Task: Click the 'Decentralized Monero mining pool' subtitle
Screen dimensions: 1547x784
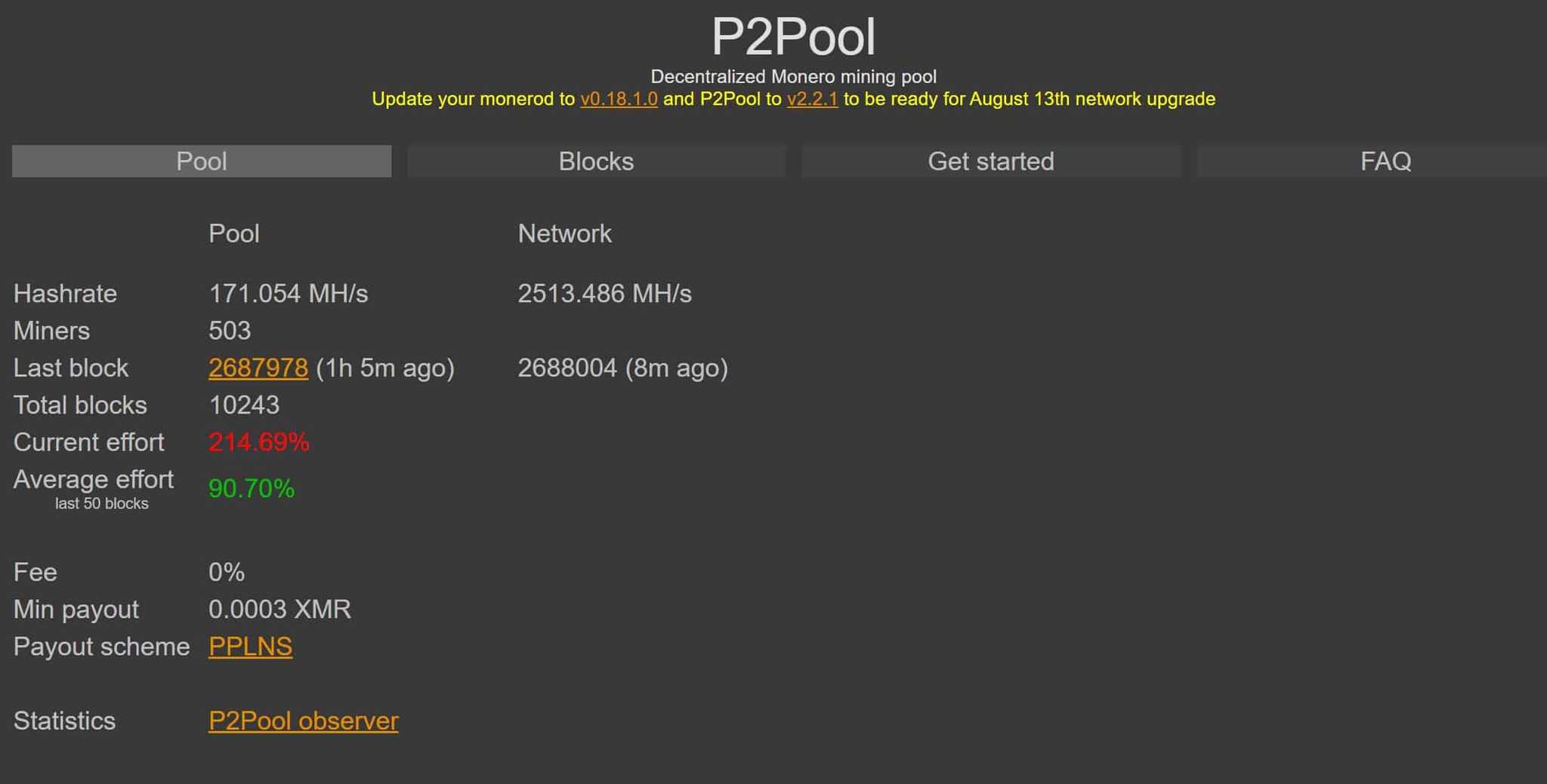Action: pos(793,76)
